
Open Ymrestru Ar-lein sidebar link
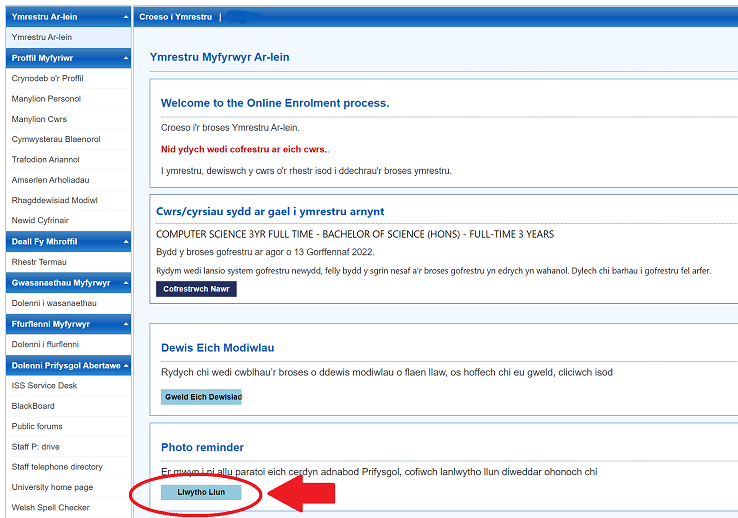[x=41, y=37]
